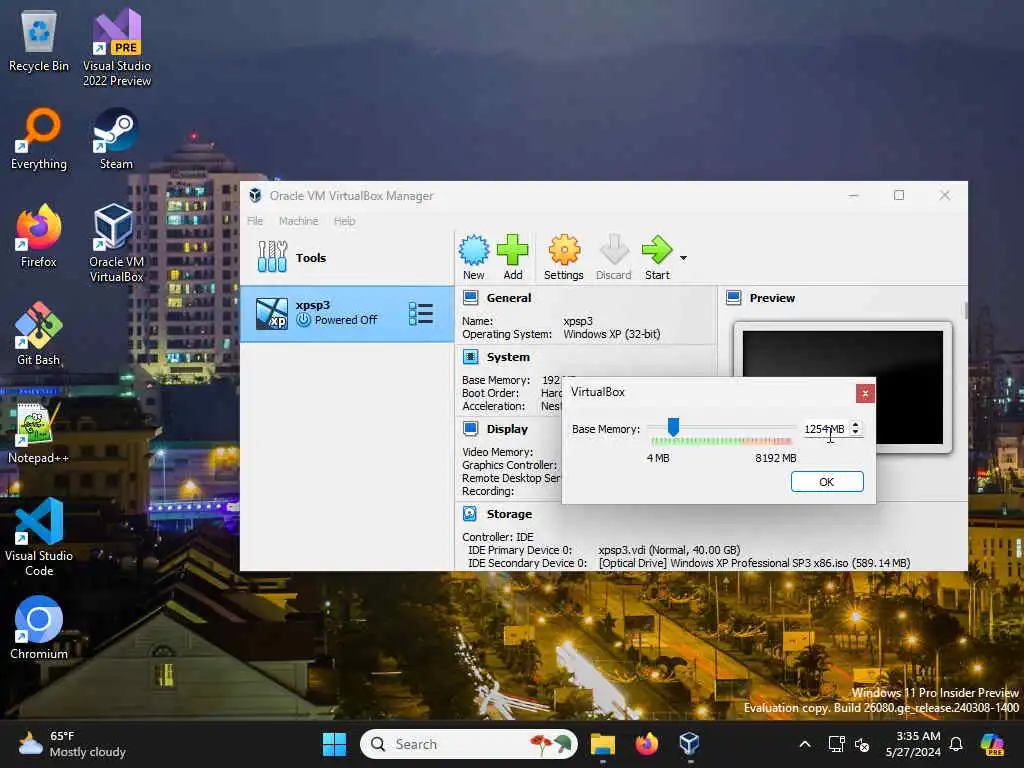The width and height of the screenshot is (1024, 768).
Task: Click the details pane vertical scrollbar
Action: tap(965, 311)
